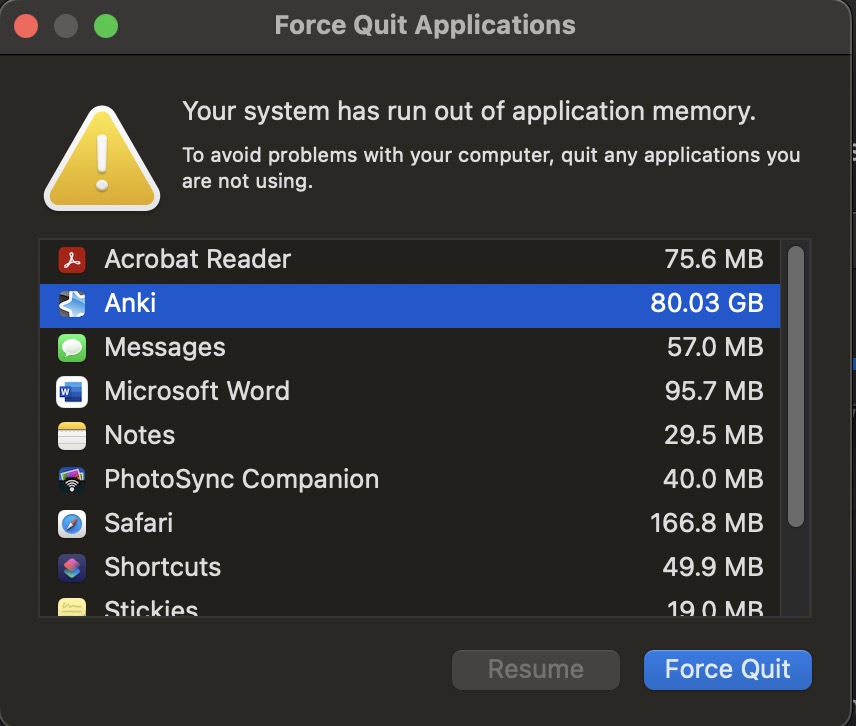The image size is (856, 726).
Task: Click the greyed-out Resume button
Action: (x=535, y=670)
